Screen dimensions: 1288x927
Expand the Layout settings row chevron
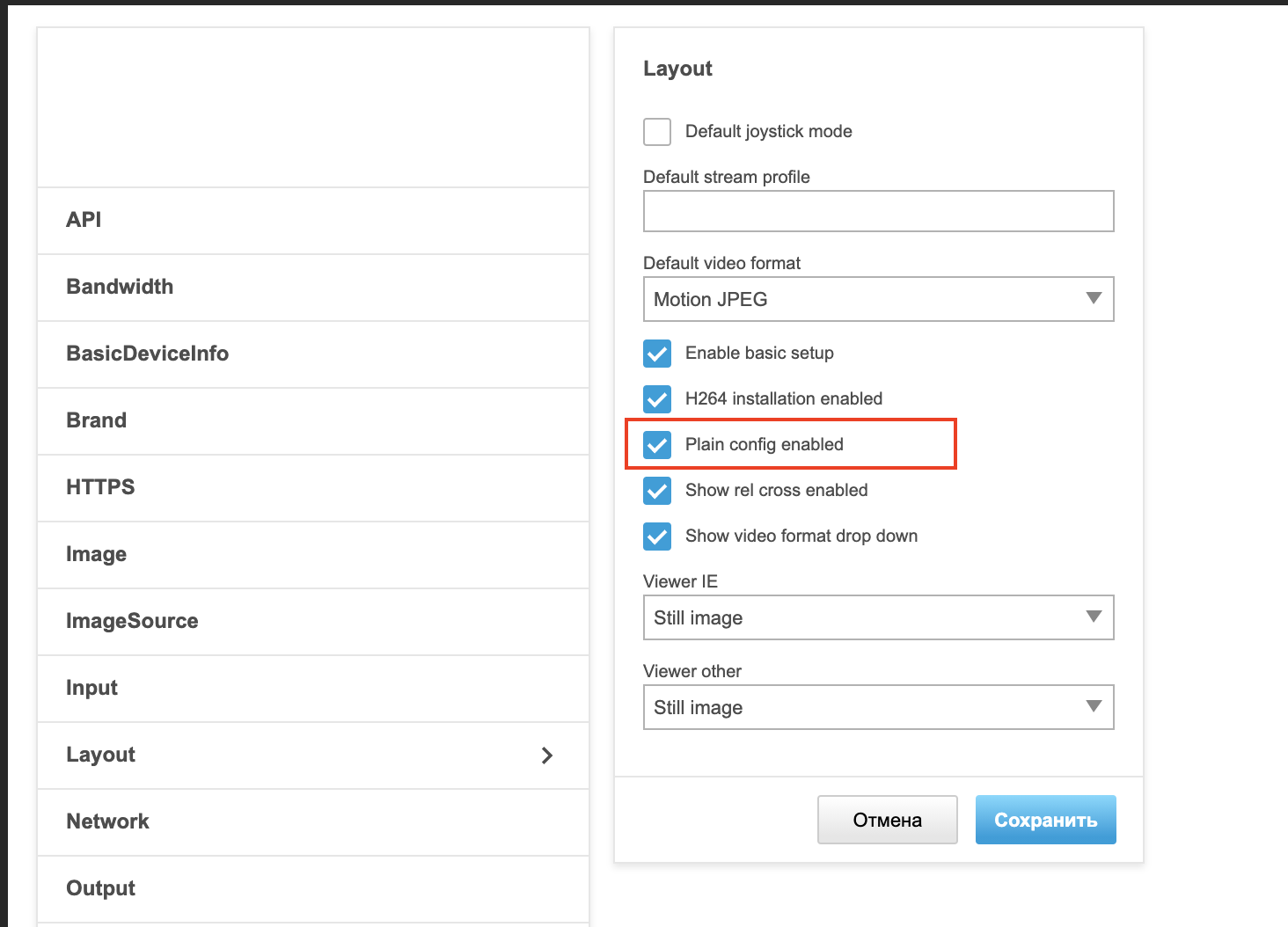click(546, 755)
